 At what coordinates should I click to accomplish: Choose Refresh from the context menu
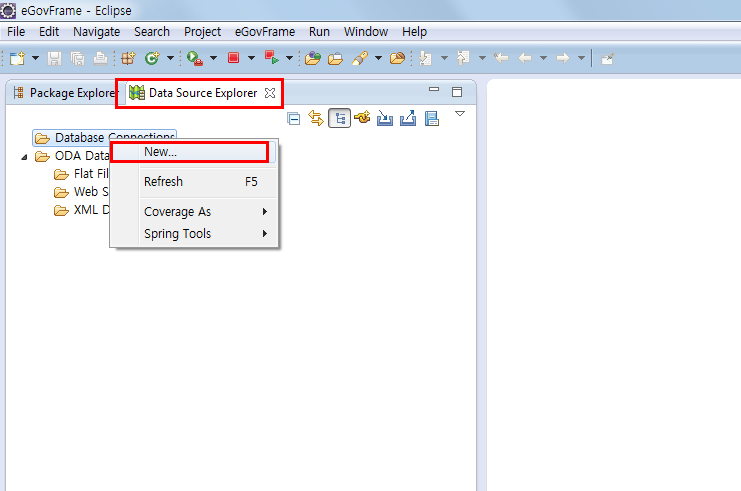pyautogui.click(x=194, y=181)
